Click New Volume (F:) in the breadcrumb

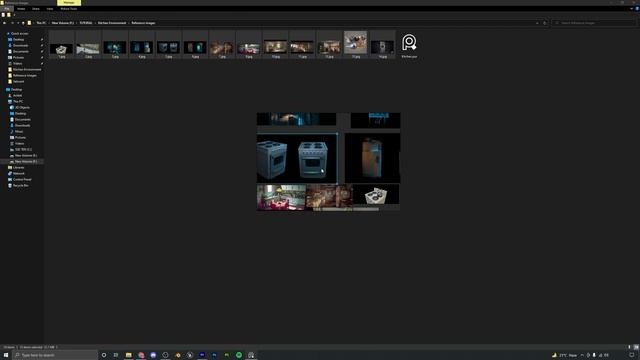pyautogui.click(x=62, y=23)
